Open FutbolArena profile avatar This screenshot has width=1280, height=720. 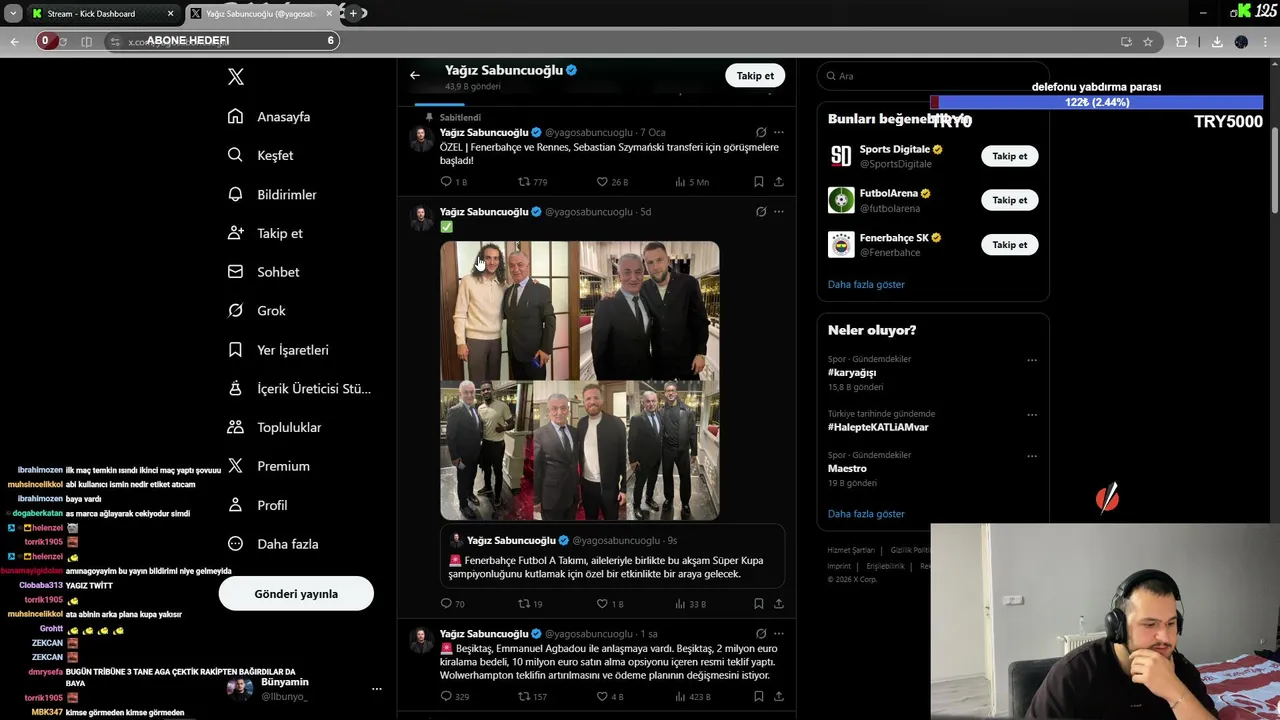(841, 200)
